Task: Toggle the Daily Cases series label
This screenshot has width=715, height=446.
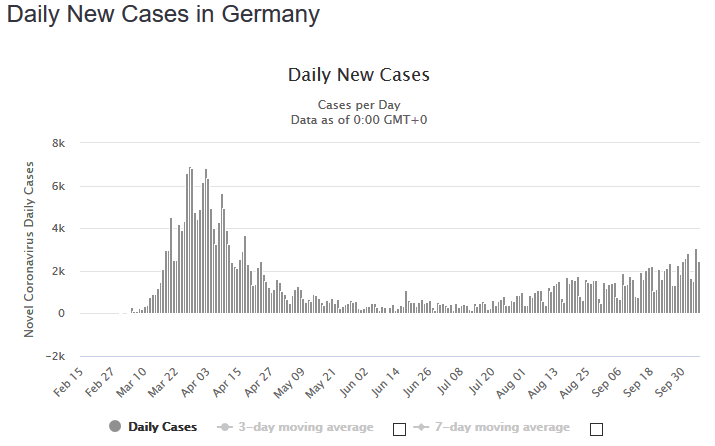Action: coord(162,427)
